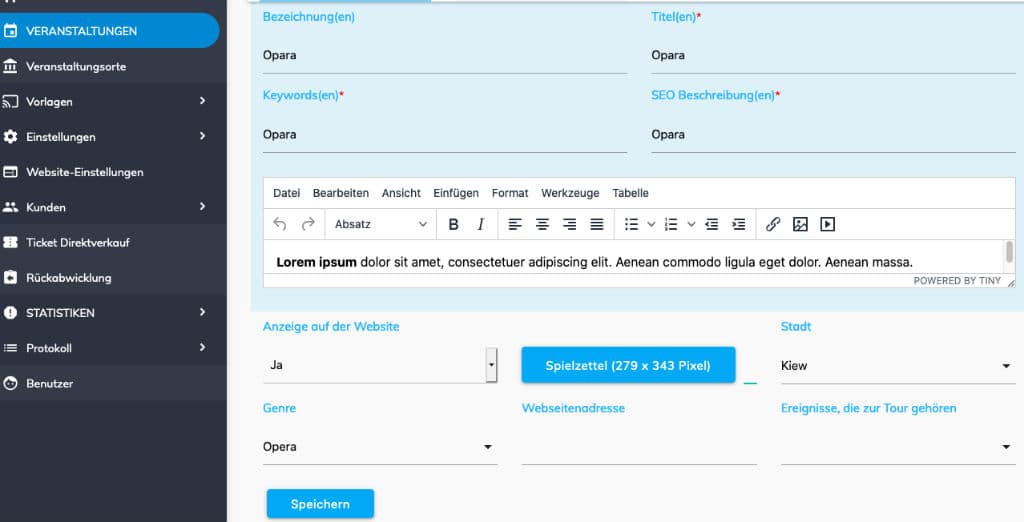Click the Bezeichnung(en) input field

click(x=445, y=56)
